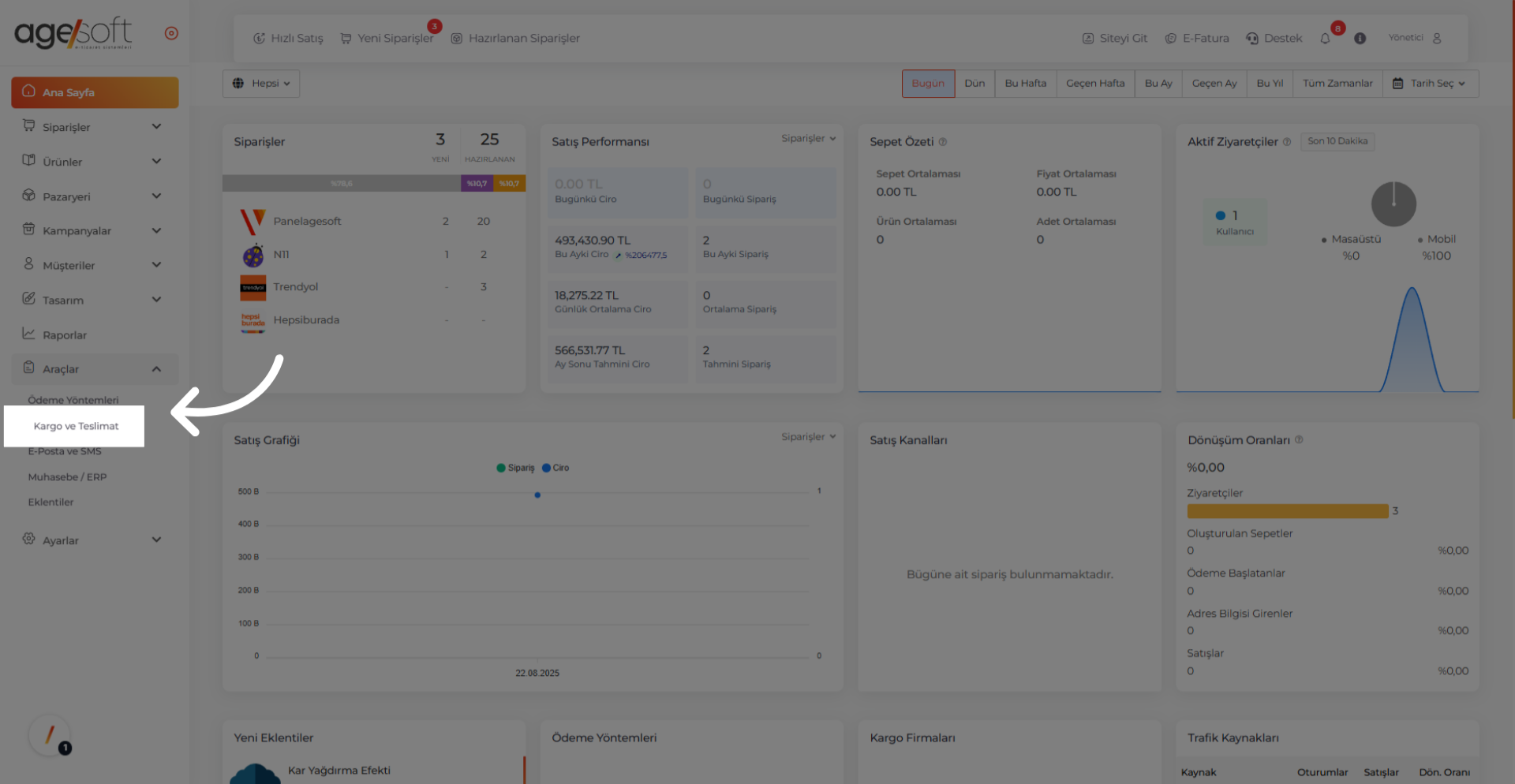Toggle Sipariş series in chart legend
Screen dimensions: 1515x784
[515, 468]
